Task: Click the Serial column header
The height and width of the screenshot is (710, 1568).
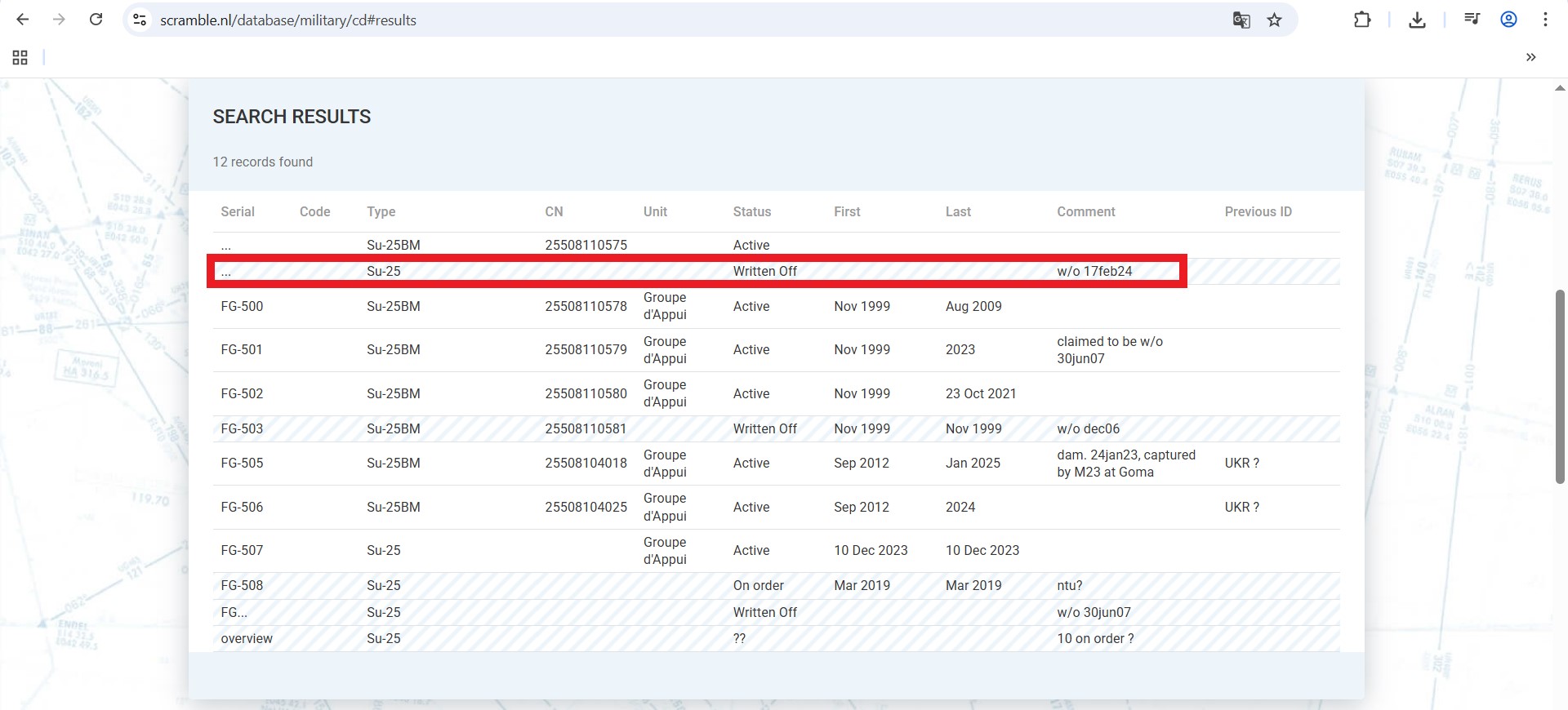Action: [238, 211]
